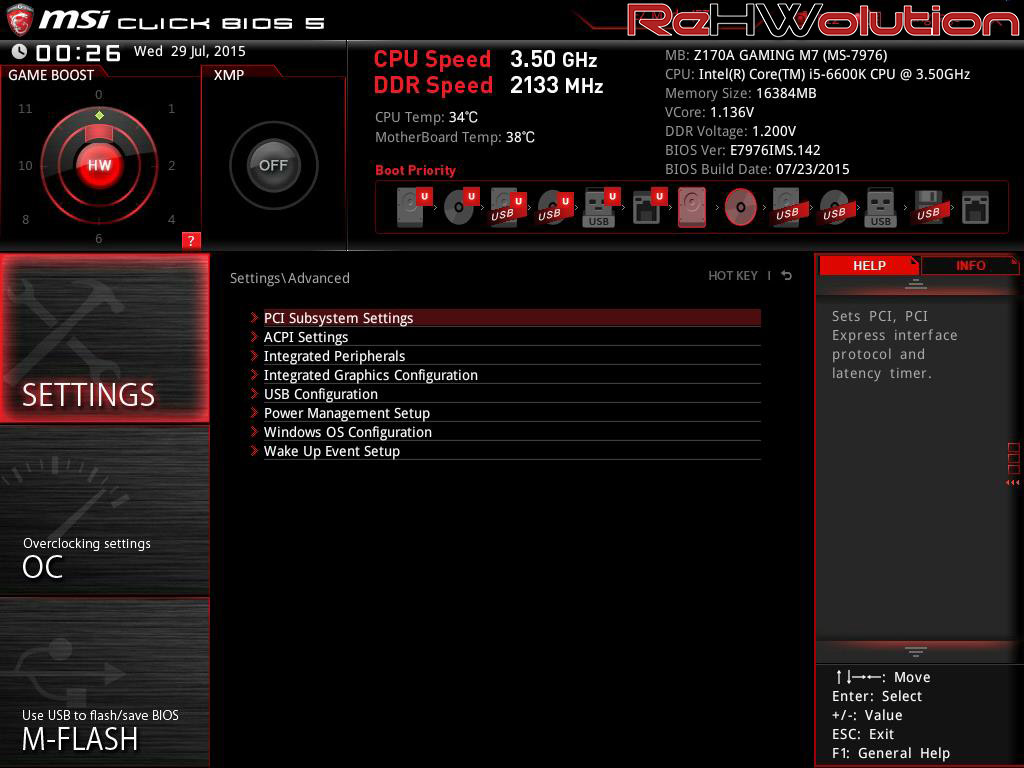Click the HOT KEY label
The image size is (1024, 768).
(733, 276)
